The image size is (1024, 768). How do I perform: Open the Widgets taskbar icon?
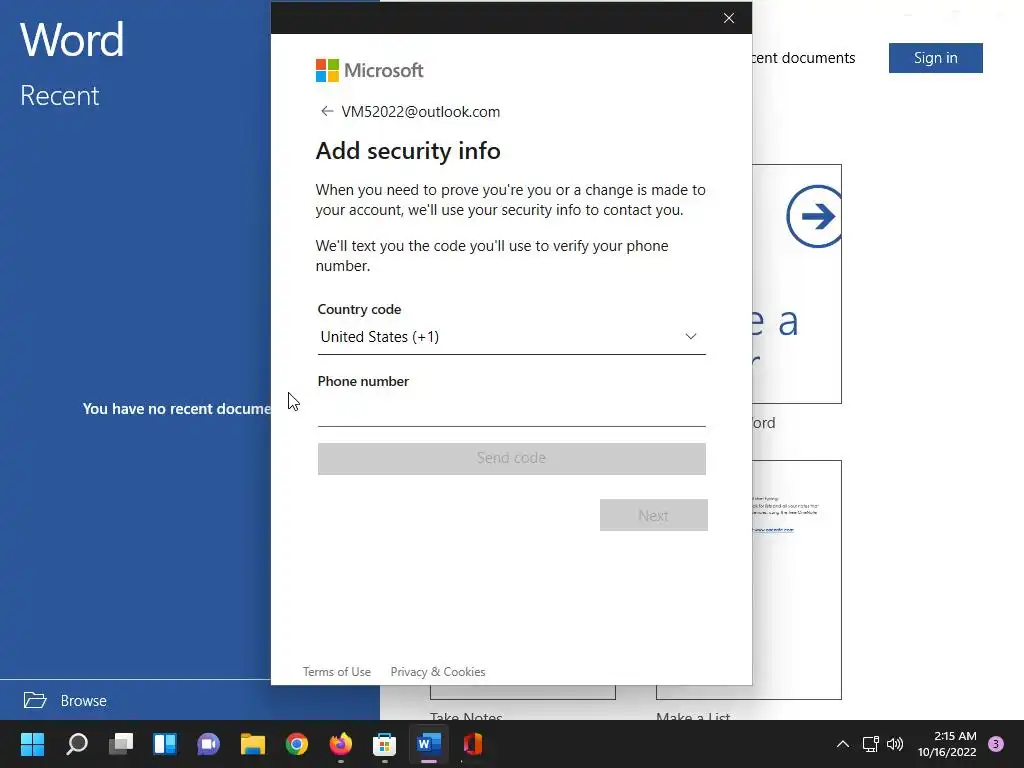(165, 744)
